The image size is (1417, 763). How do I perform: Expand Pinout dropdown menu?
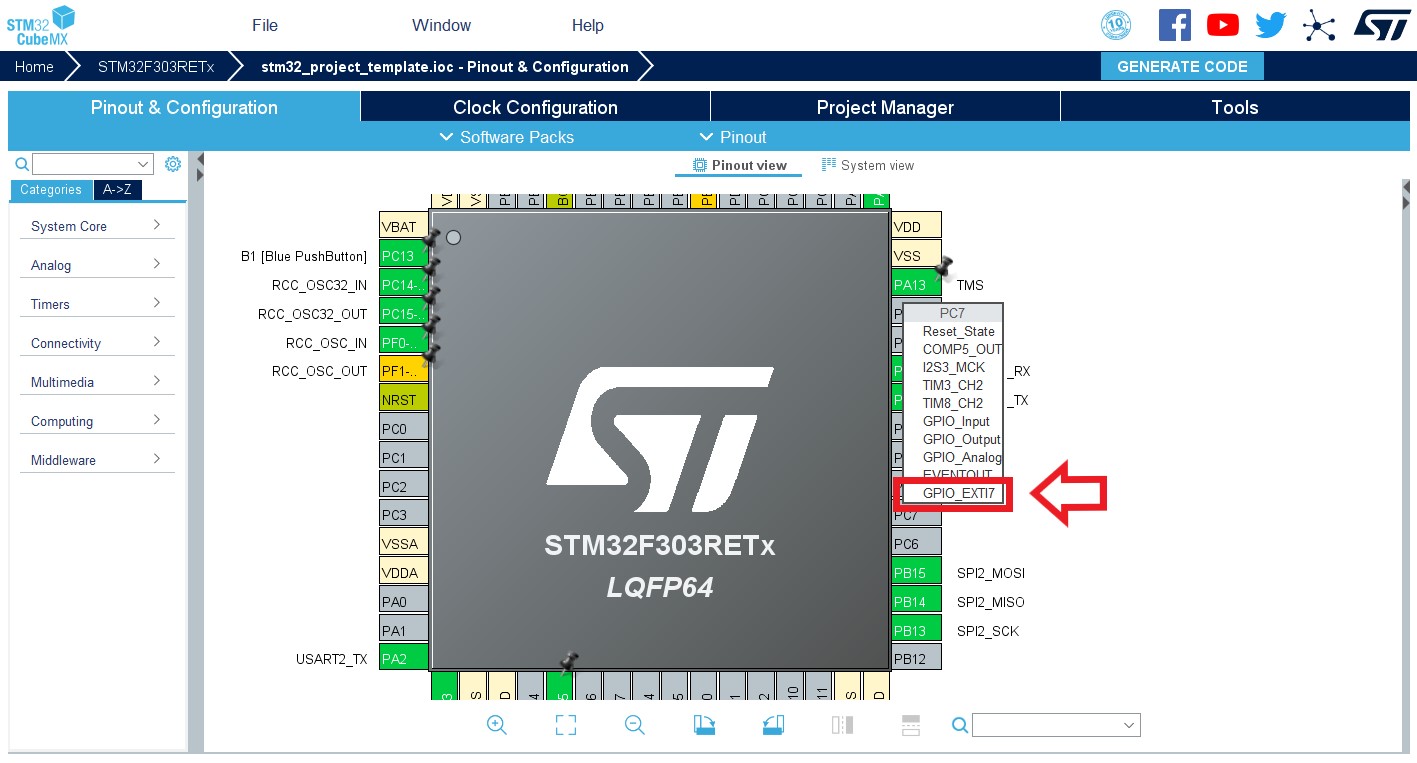732,137
